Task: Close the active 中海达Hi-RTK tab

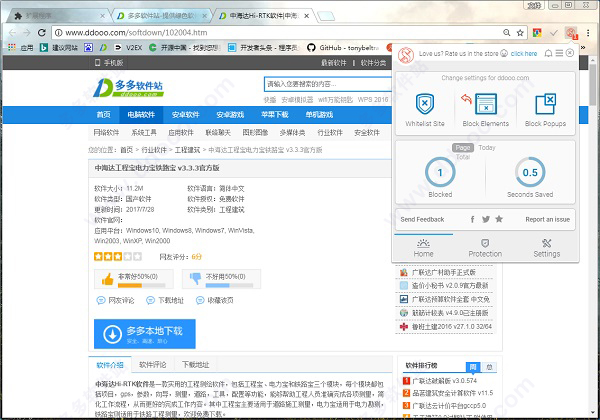Action: coord(307,16)
